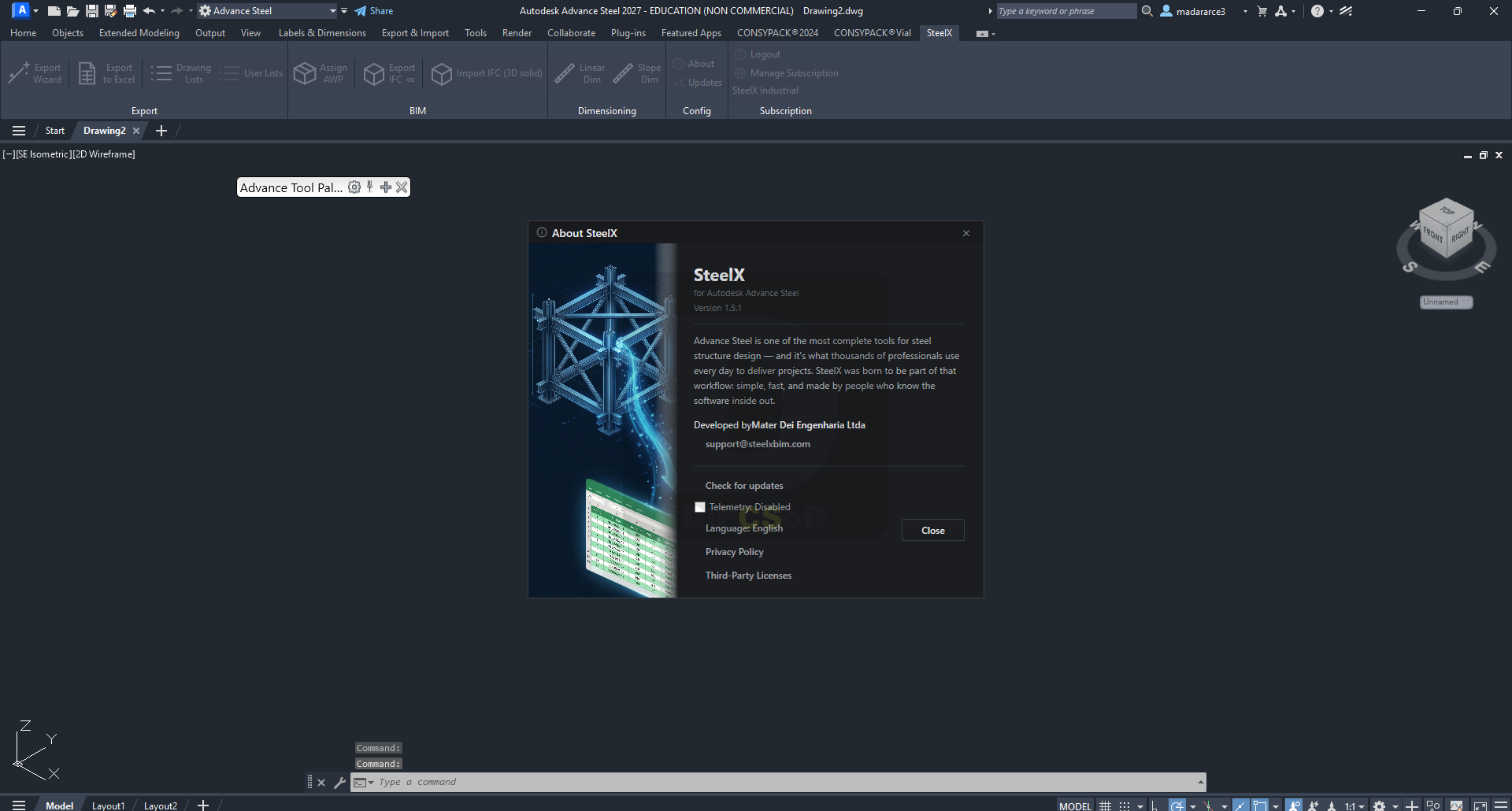Screen dimensions: 1512x811
Task: Toggle 2D object snap
Action: 1260,805
